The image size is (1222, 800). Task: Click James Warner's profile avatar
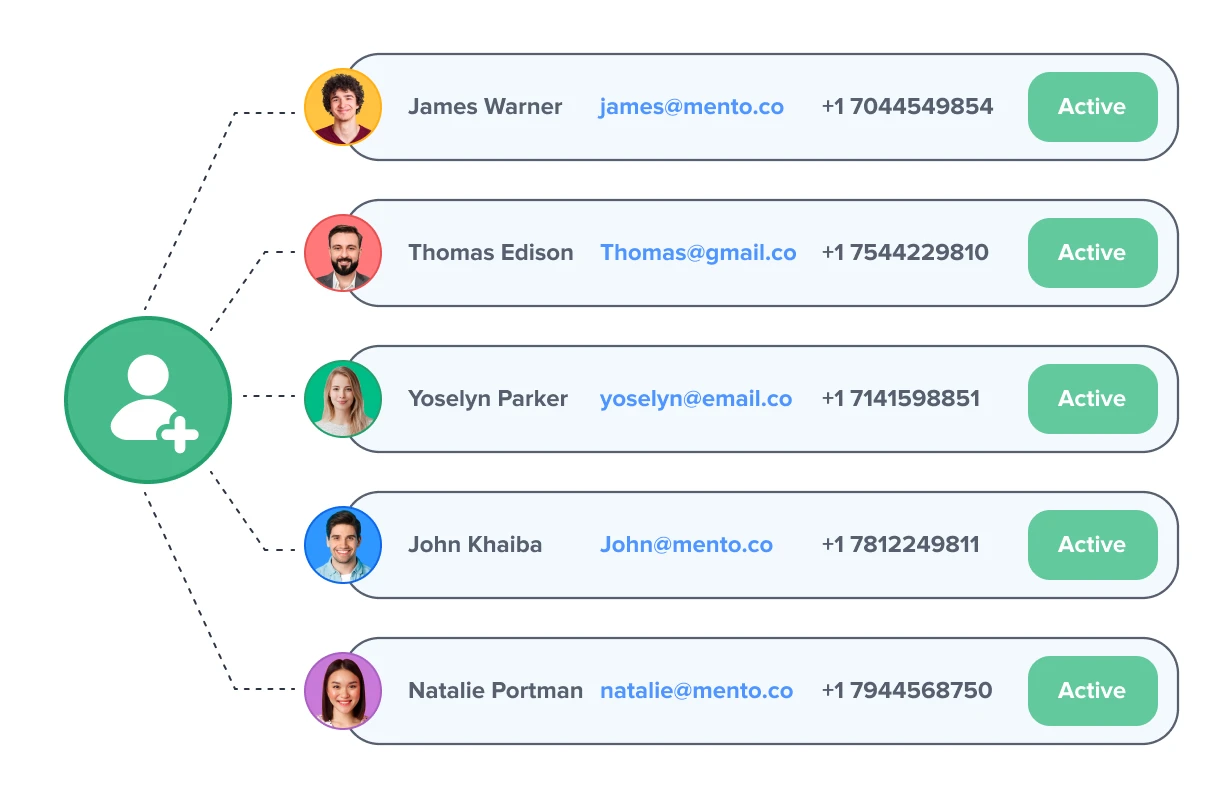(x=343, y=107)
